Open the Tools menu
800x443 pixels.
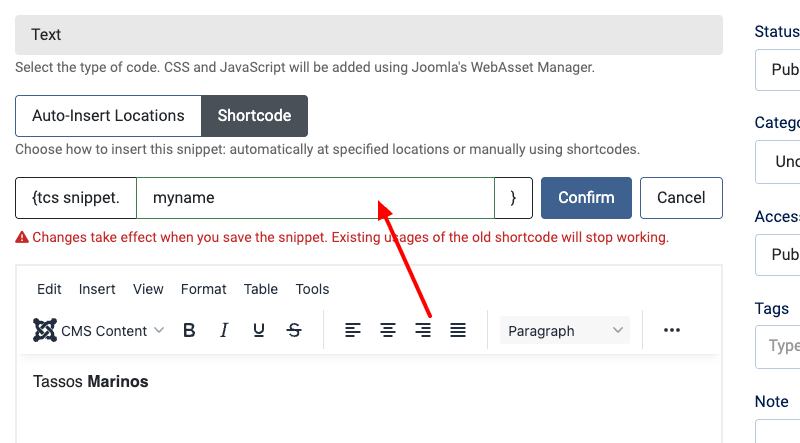click(x=312, y=289)
